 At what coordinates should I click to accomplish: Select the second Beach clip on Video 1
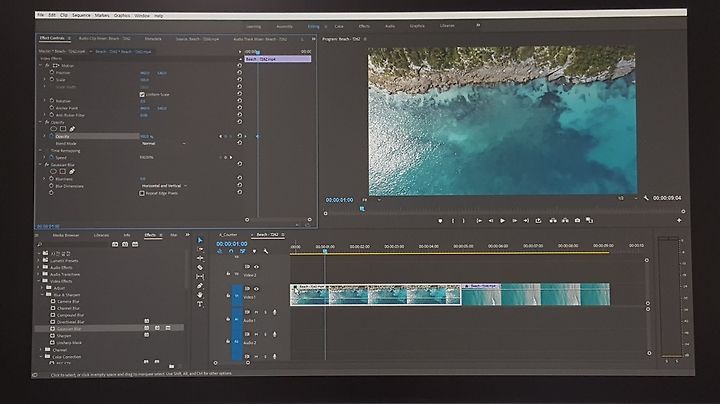(536, 294)
